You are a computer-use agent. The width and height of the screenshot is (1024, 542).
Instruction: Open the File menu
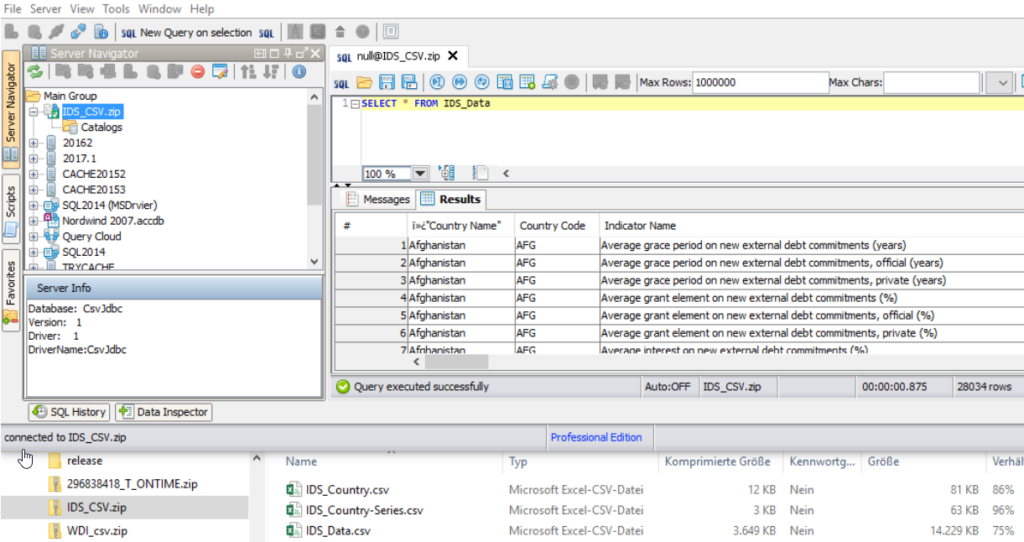12,9
